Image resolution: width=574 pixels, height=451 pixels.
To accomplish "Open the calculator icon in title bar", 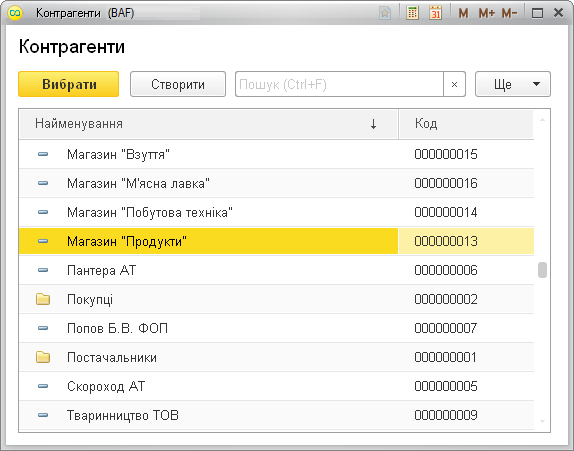I will click(x=412, y=13).
